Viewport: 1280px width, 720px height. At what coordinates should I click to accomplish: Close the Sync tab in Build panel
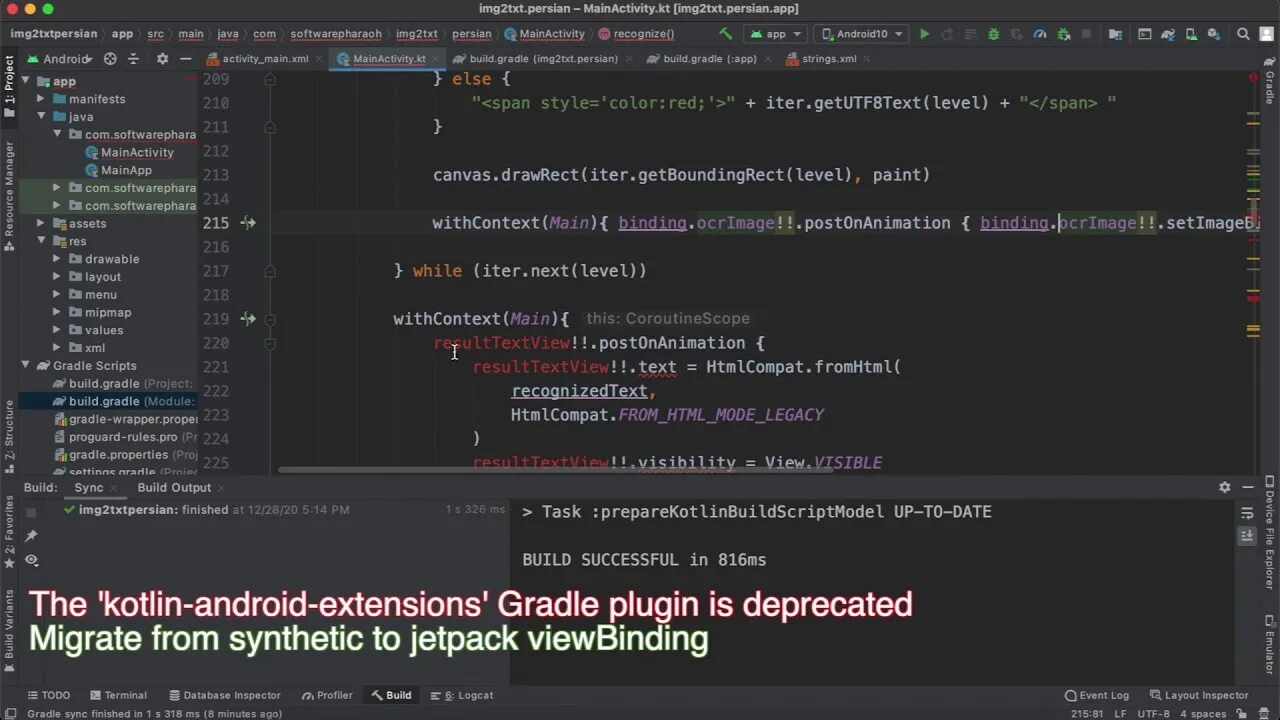(113, 488)
